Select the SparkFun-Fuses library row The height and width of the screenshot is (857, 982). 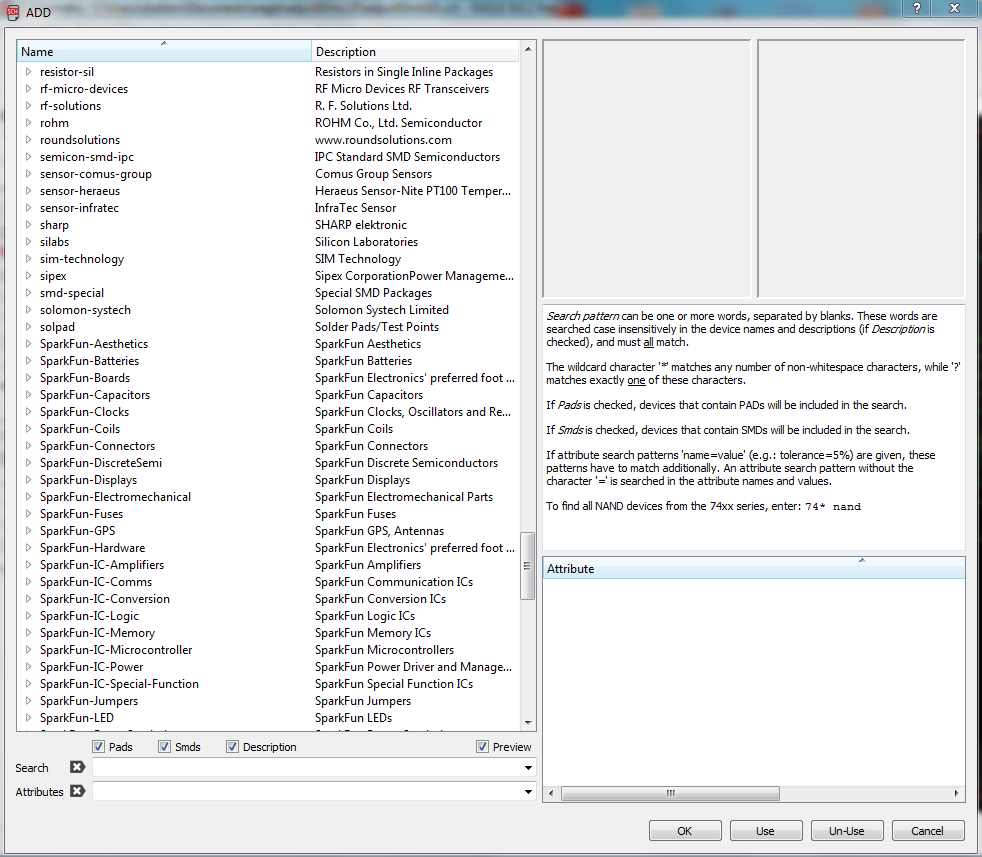(x=268, y=514)
